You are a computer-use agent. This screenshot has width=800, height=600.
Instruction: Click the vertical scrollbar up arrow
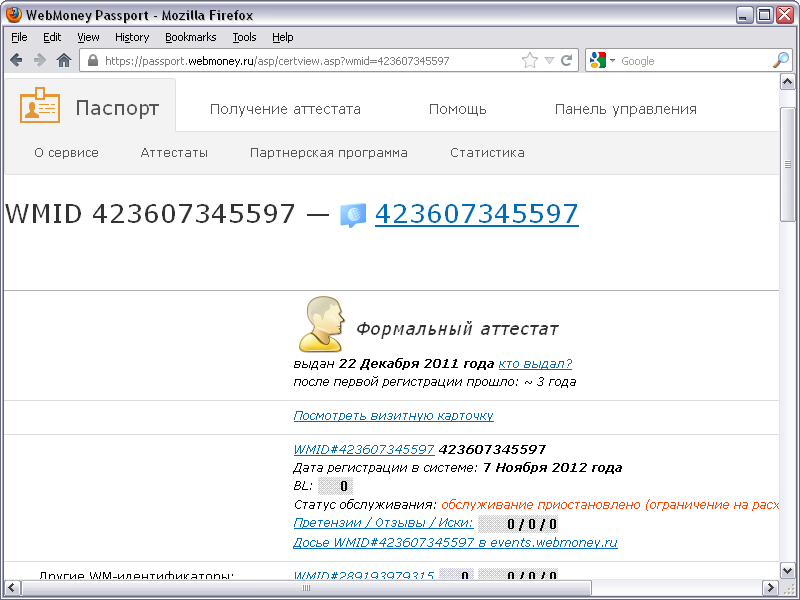787,82
